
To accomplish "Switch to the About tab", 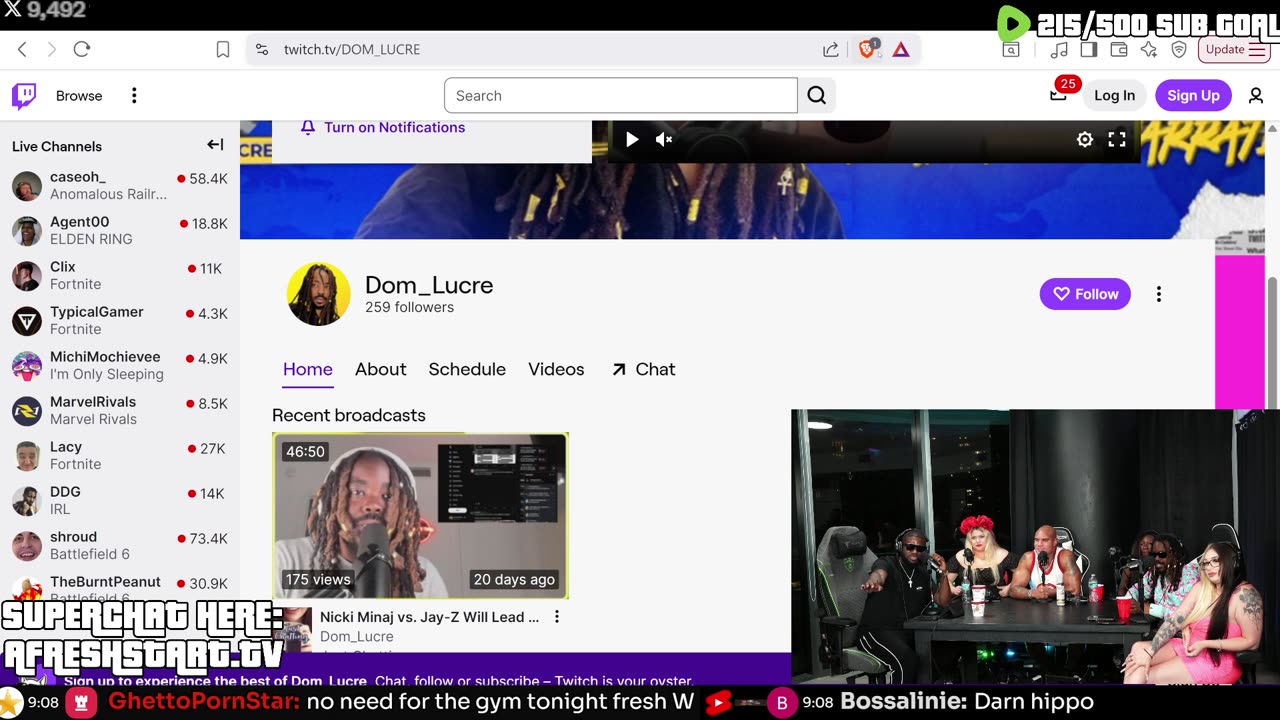I will (380, 369).
